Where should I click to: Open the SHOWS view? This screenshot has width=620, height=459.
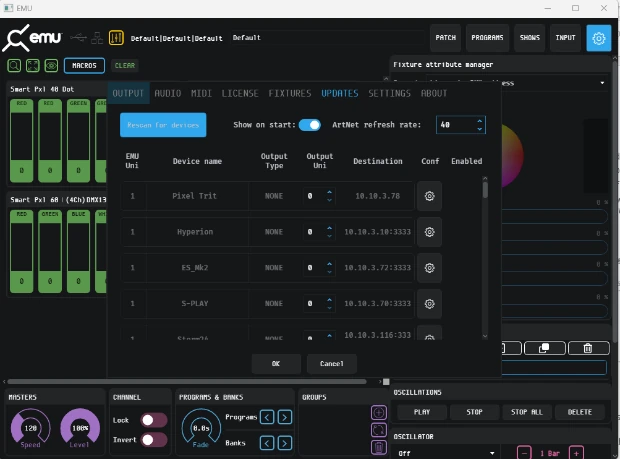tap(529, 38)
